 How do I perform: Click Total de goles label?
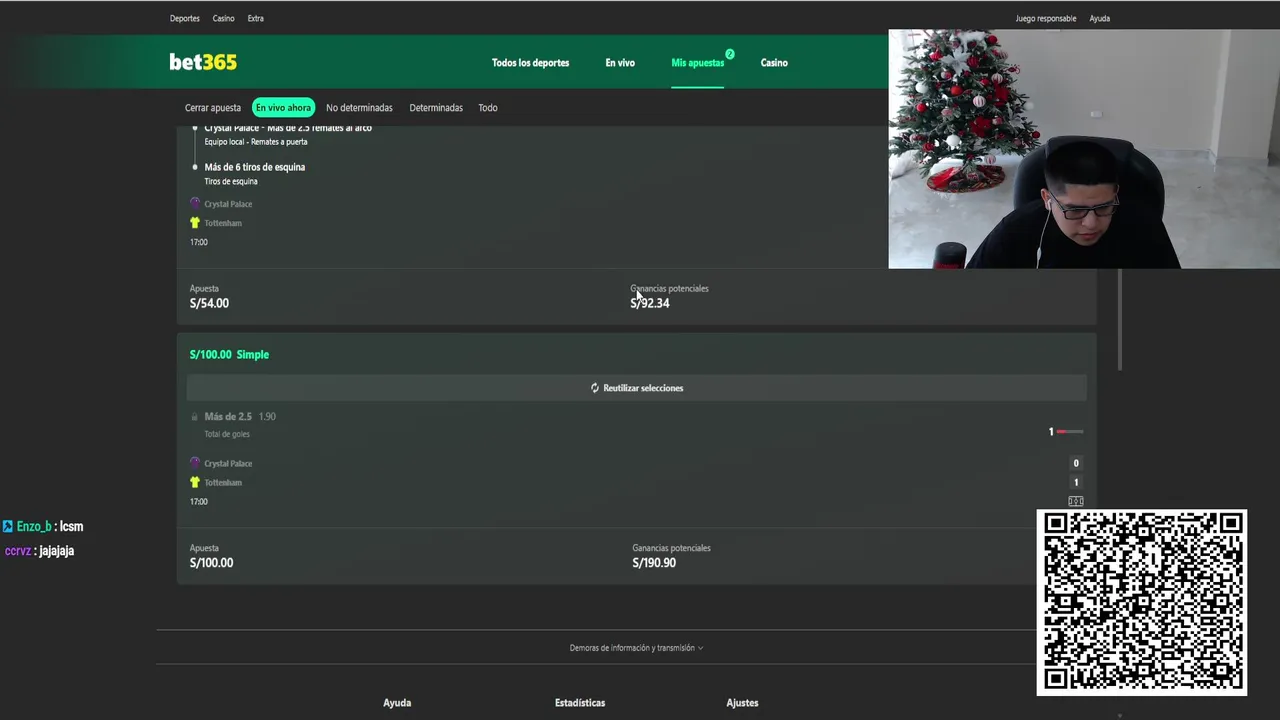pyautogui.click(x=227, y=434)
